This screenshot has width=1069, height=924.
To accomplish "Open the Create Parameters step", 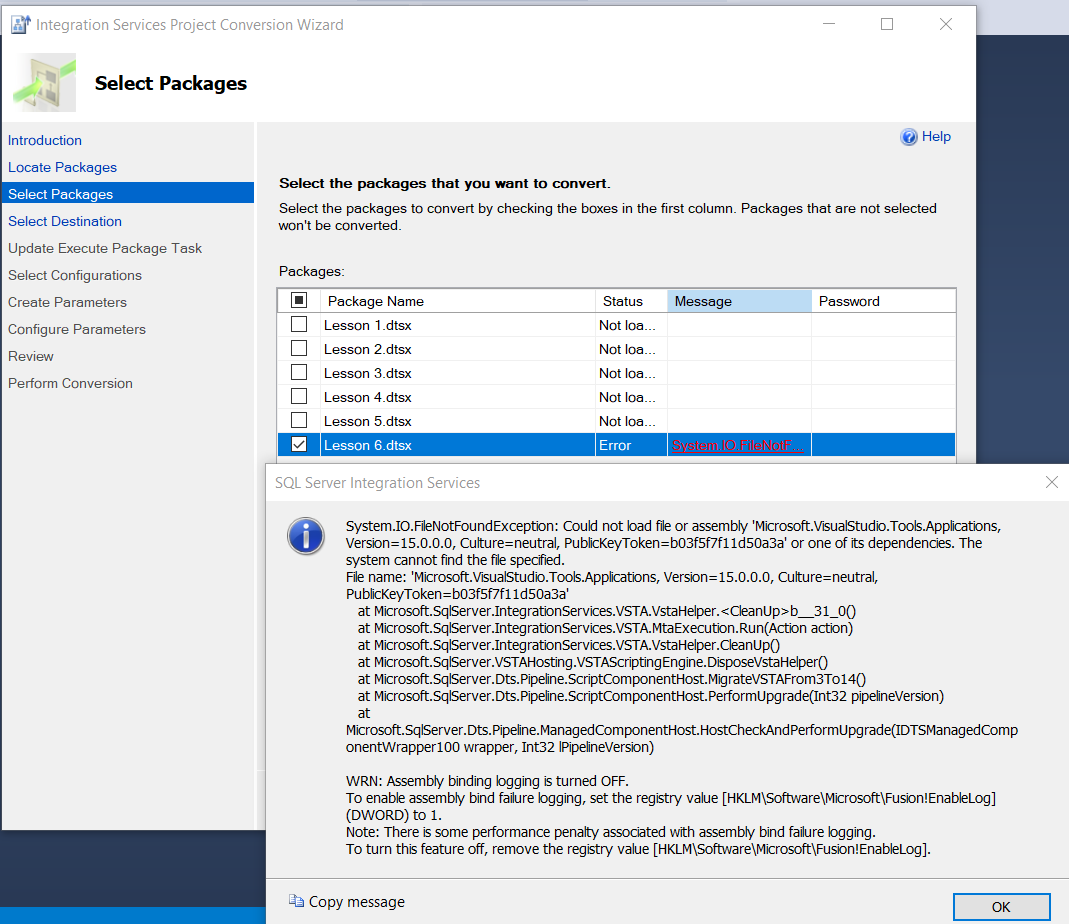I will pos(67,302).
